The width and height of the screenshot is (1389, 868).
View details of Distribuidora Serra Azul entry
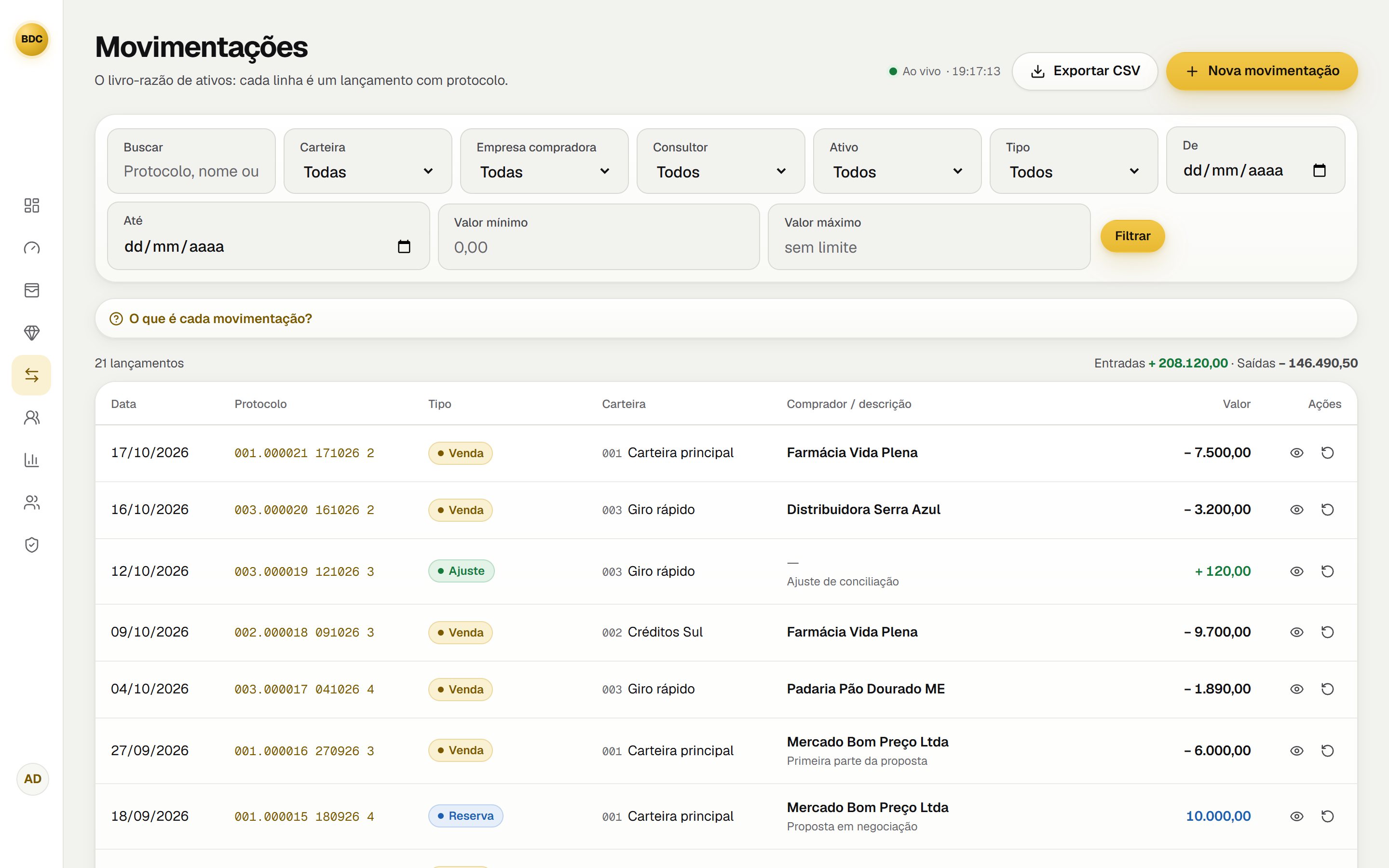(1296, 510)
